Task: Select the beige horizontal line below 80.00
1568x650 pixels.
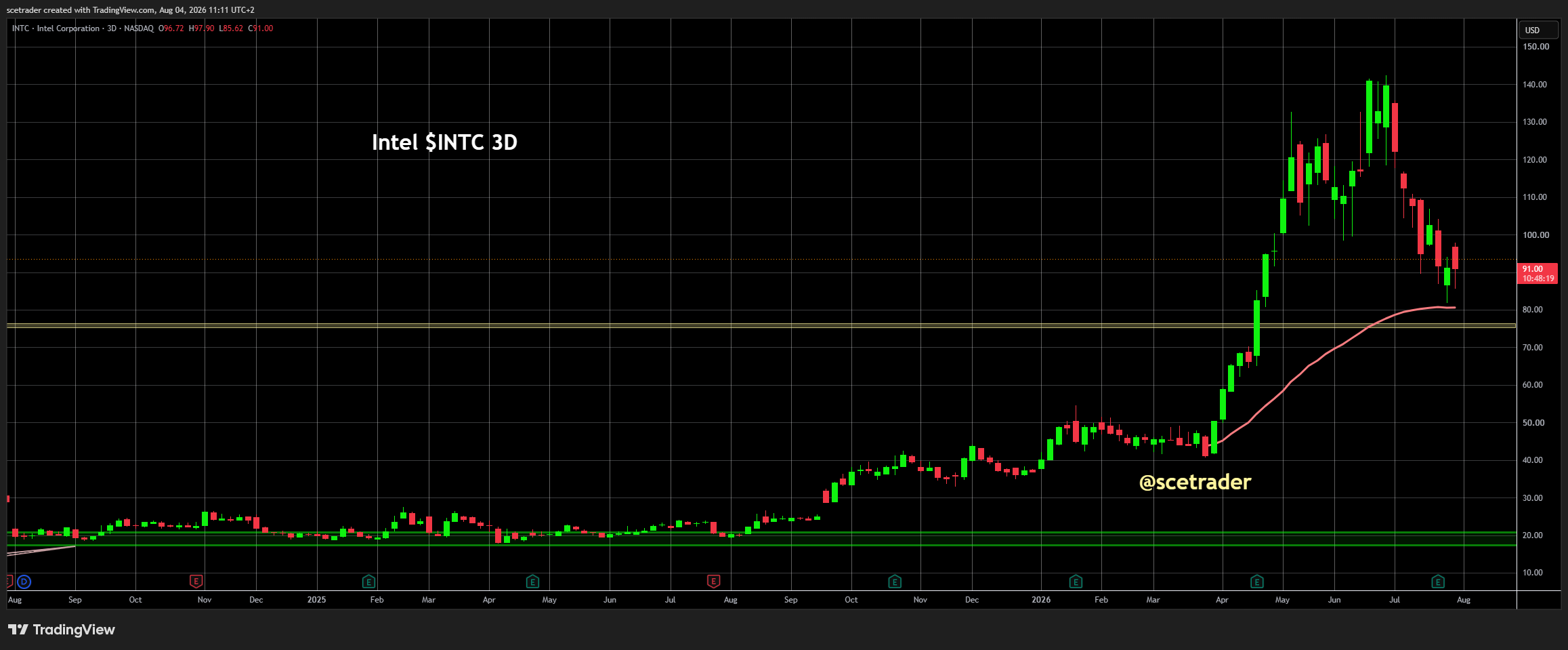Action: [x=761, y=325]
